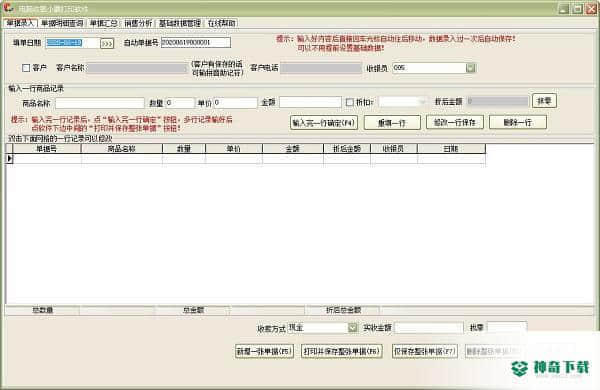Click the 数量 column header
600x390 pixels.
pos(184,148)
